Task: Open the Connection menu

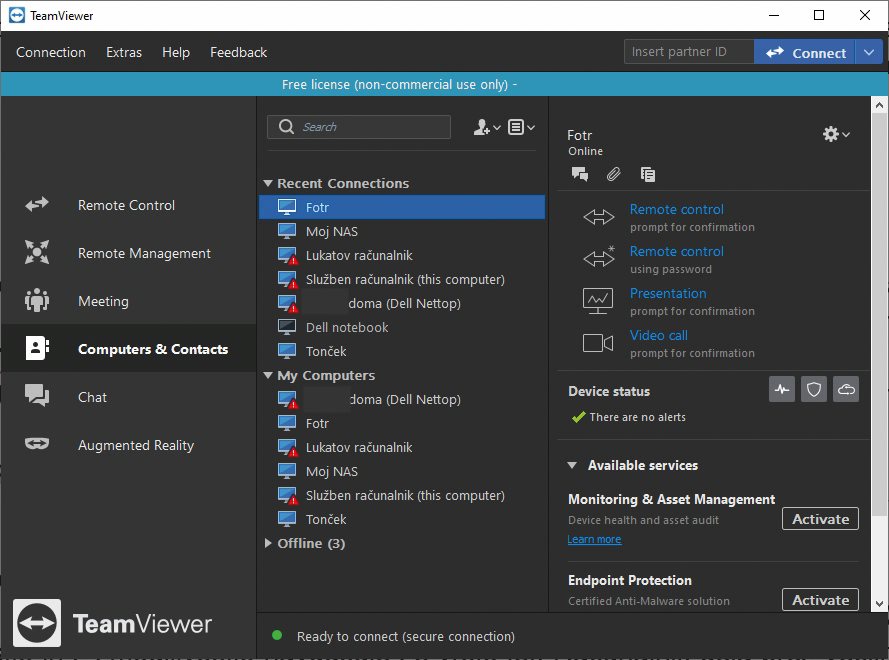Action: [51, 52]
